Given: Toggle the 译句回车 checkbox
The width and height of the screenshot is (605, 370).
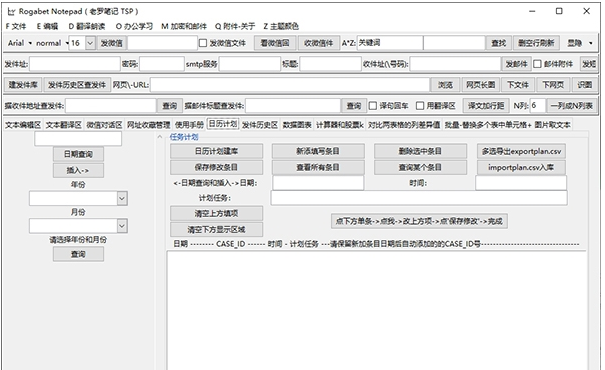Looking at the screenshot, I should pos(373,105).
